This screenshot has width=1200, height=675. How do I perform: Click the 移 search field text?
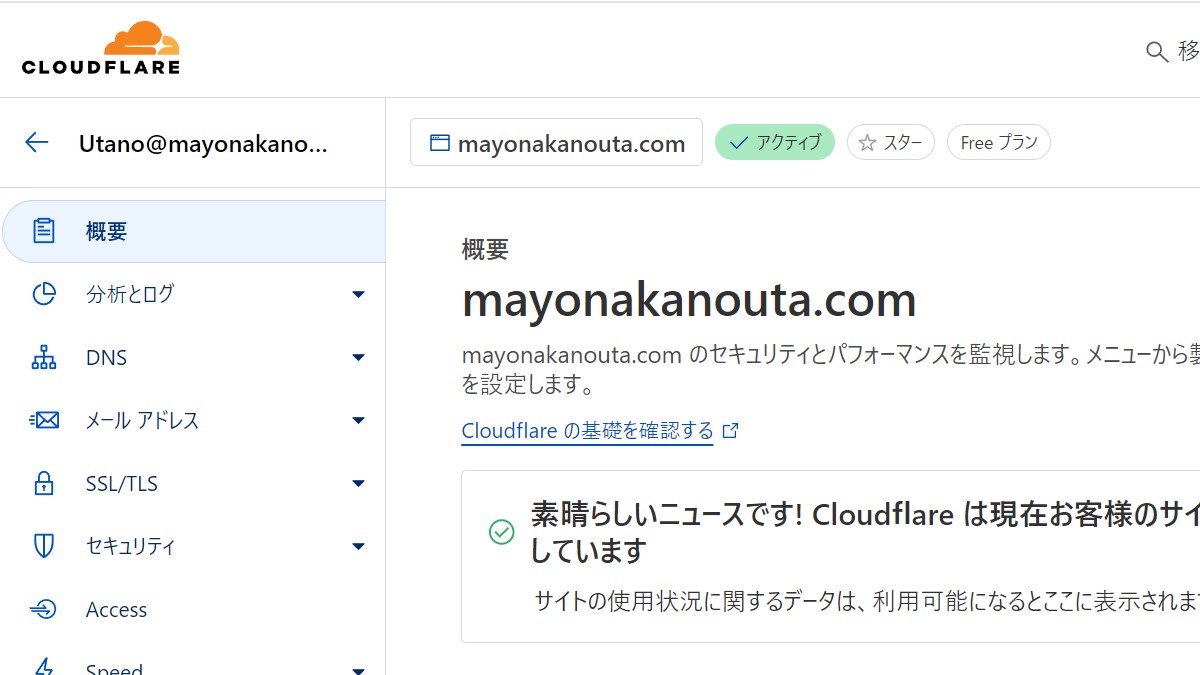coord(1188,51)
